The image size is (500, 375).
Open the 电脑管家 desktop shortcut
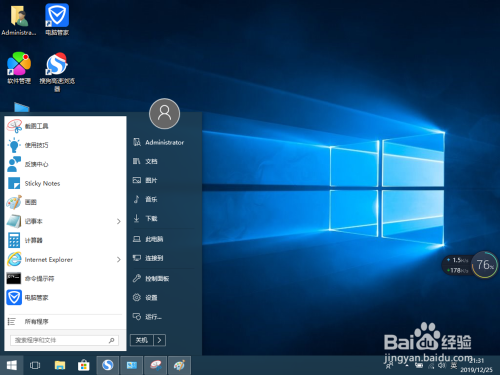tap(57, 20)
